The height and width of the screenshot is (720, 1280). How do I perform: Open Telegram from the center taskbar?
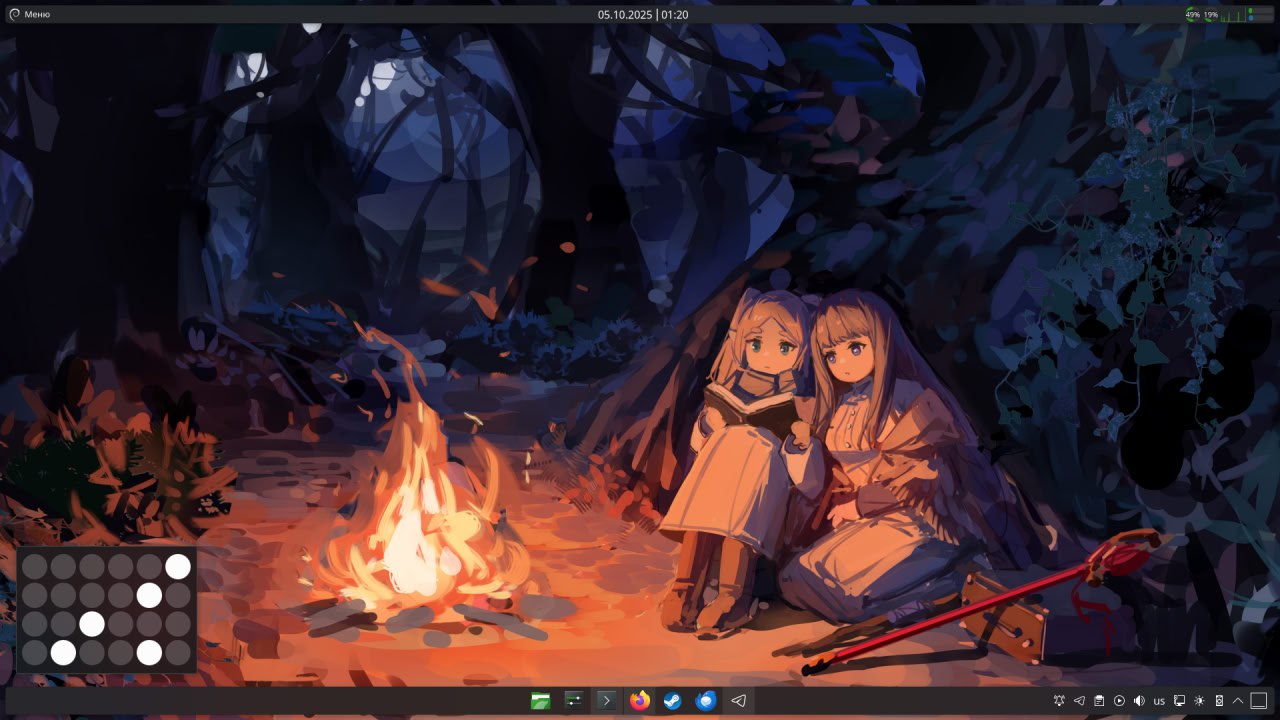tap(739, 701)
